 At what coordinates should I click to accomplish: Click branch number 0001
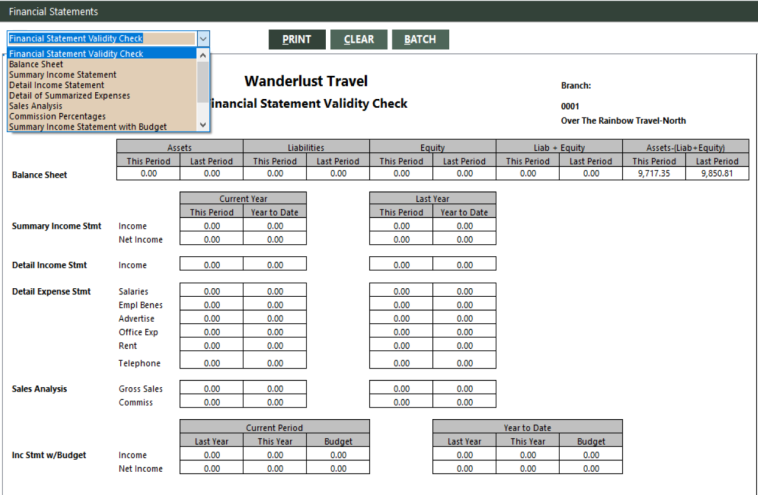pyautogui.click(x=570, y=106)
